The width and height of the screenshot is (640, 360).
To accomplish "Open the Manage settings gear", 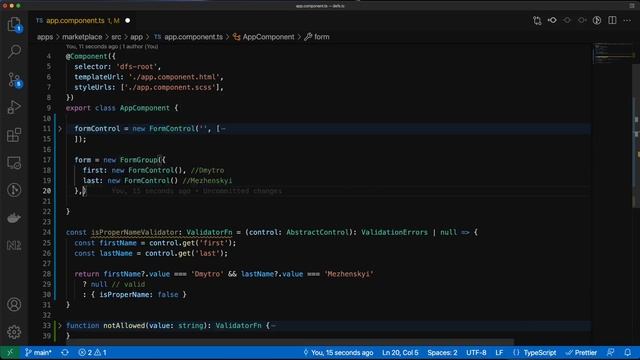I will tap(14, 332).
